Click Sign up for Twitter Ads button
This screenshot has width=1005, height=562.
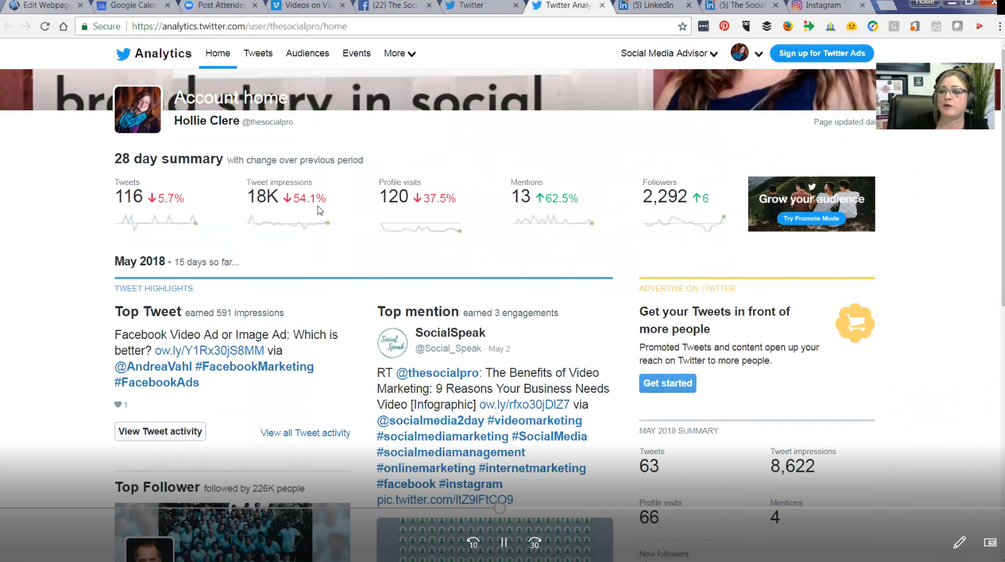click(x=822, y=53)
